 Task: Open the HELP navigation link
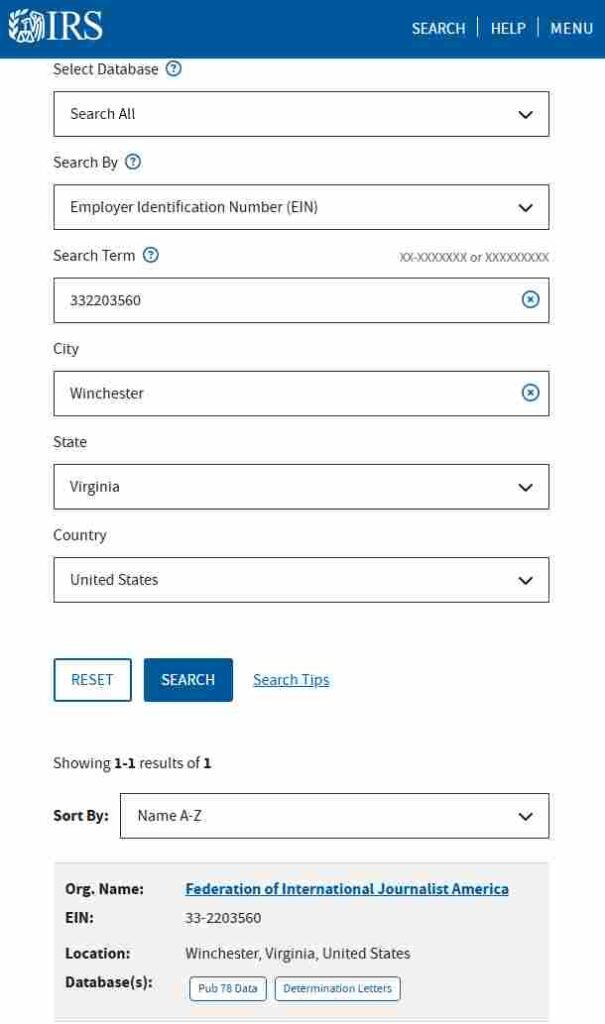(510, 28)
